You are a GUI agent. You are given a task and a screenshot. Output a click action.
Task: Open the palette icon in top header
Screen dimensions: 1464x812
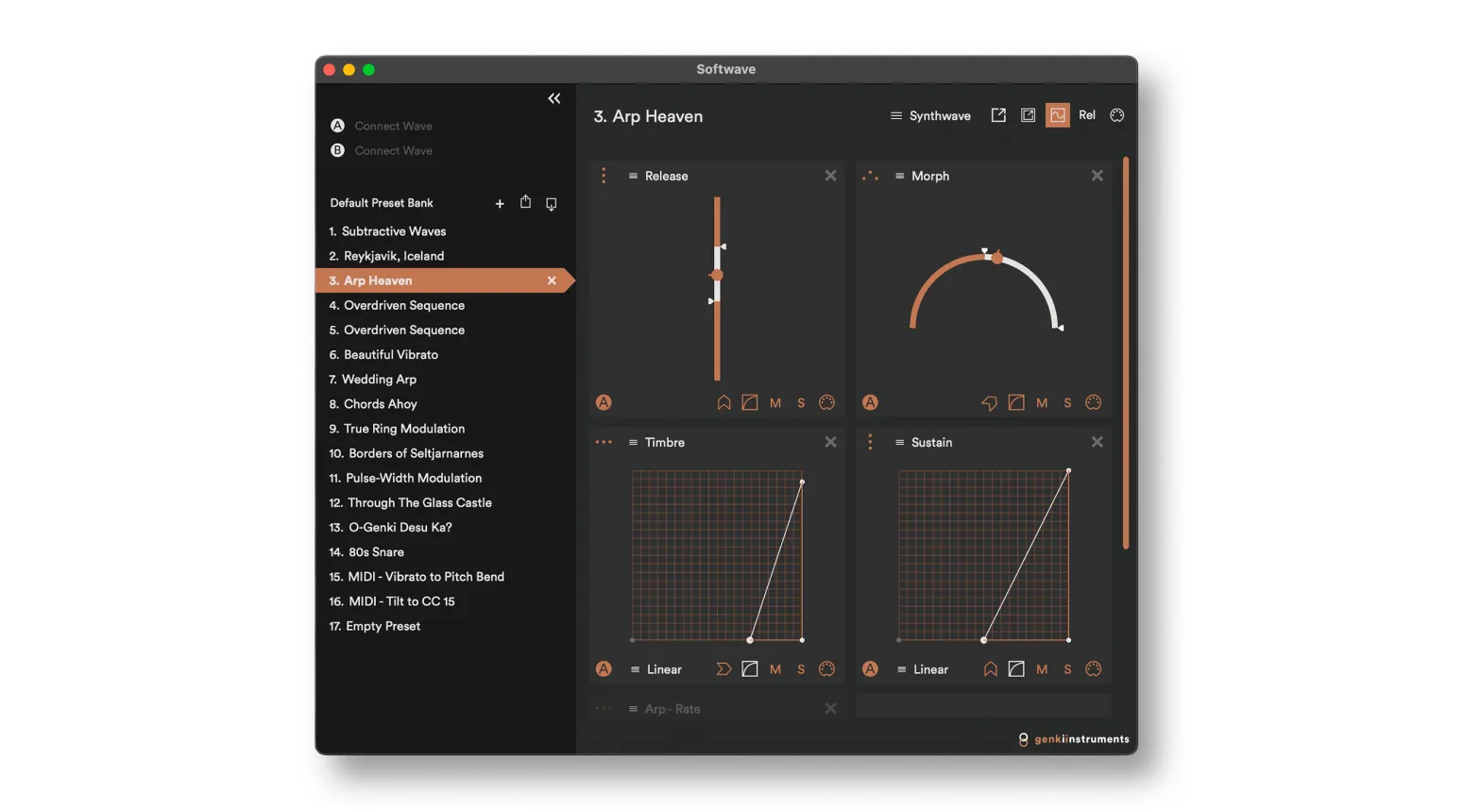(1116, 115)
